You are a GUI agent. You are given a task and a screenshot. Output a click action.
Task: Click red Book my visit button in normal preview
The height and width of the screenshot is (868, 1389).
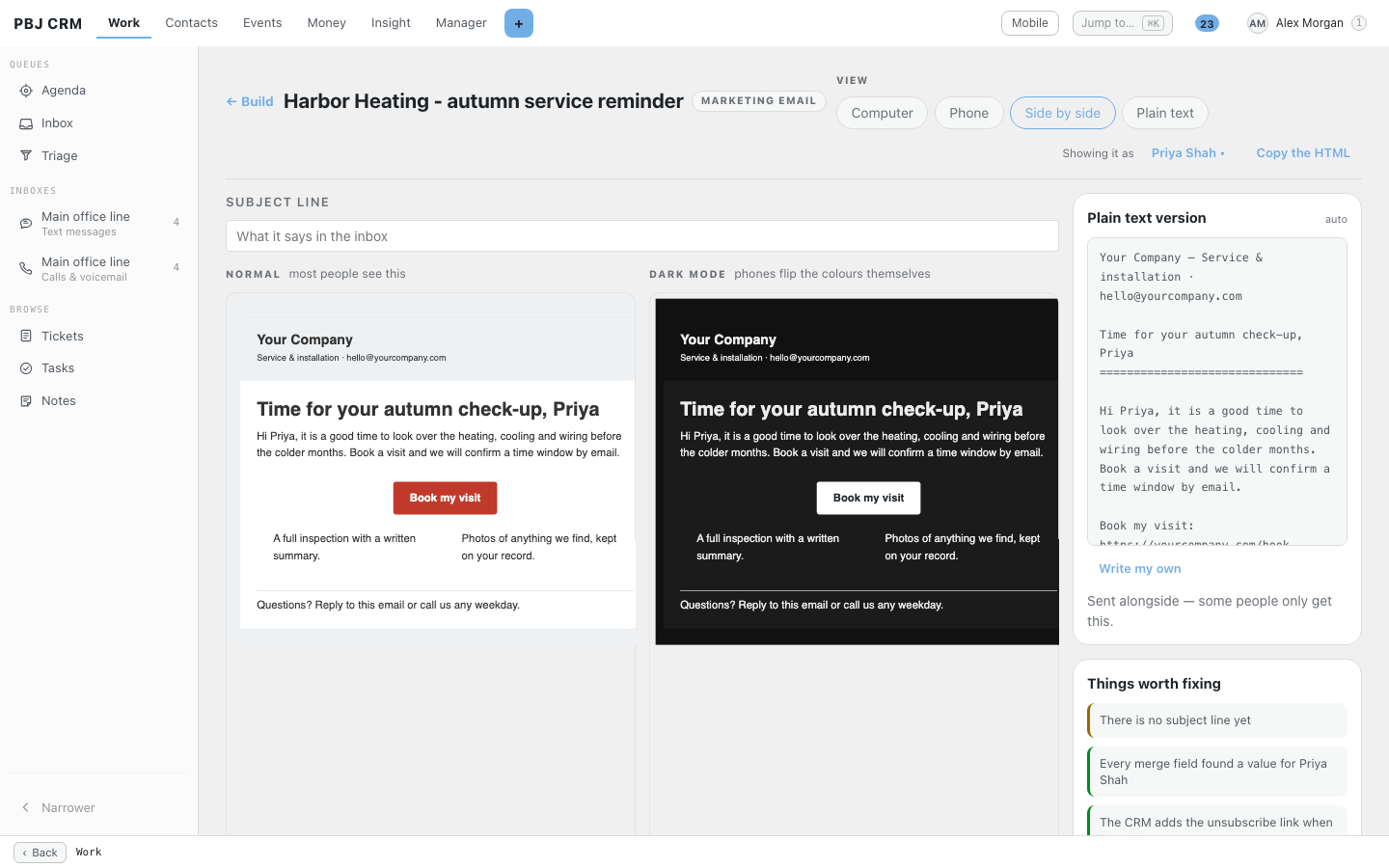click(x=445, y=498)
